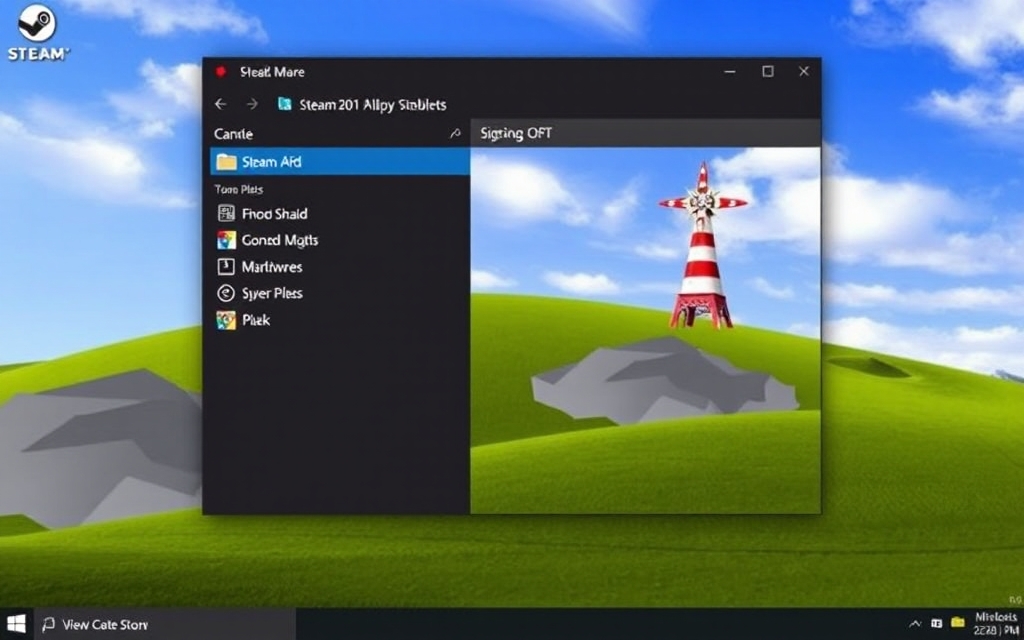
Task: Go forward with the right arrow button
Action: coord(252,104)
